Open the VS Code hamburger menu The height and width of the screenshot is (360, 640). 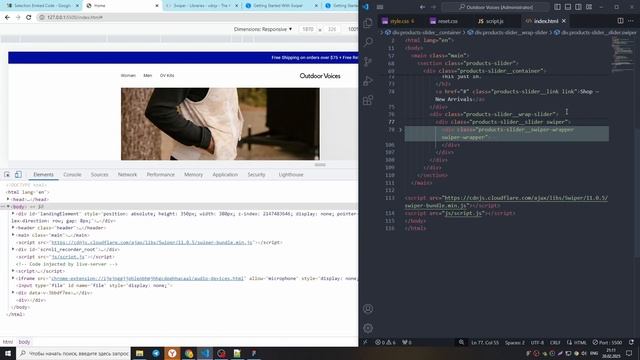point(380,7)
